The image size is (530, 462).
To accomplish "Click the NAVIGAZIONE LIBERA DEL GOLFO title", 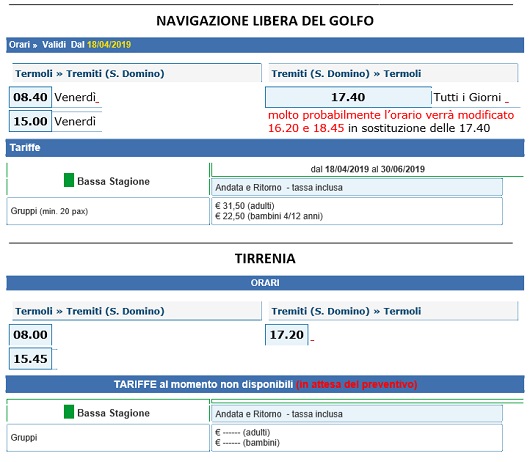I will coord(265,21).
